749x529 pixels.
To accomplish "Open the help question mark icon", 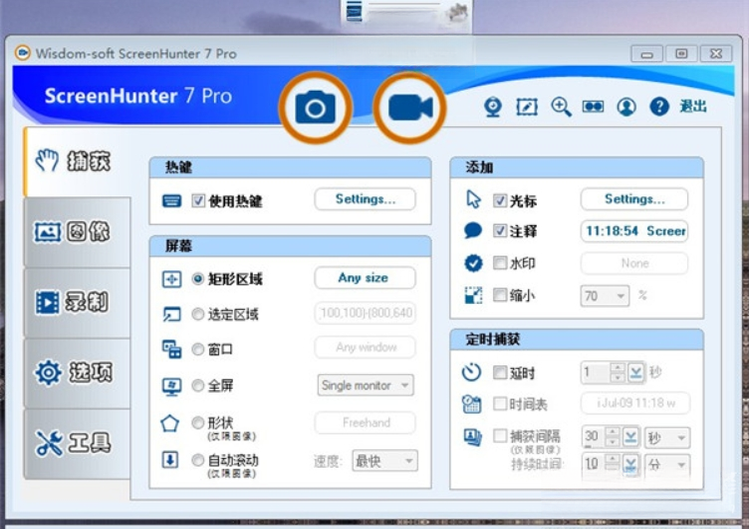I will (659, 107).
